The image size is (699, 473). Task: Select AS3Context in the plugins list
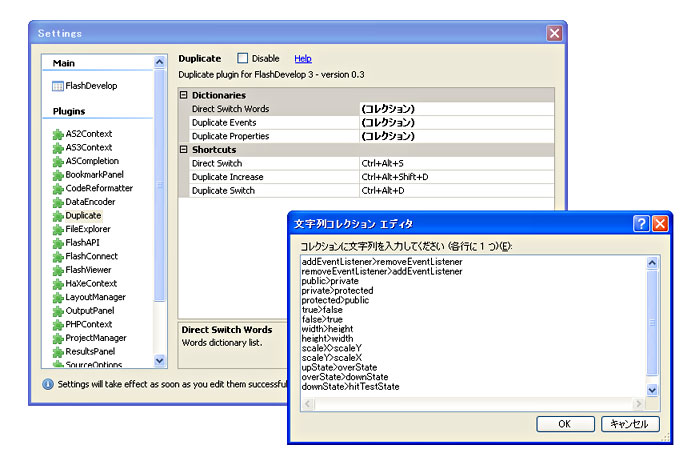click(x=89, y=148)
